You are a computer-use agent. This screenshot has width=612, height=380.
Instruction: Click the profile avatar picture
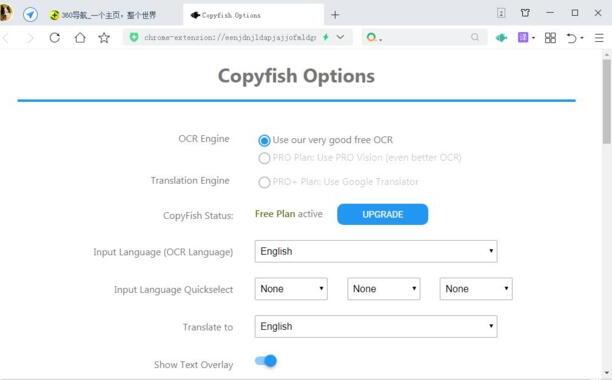(x=6, y=13)
